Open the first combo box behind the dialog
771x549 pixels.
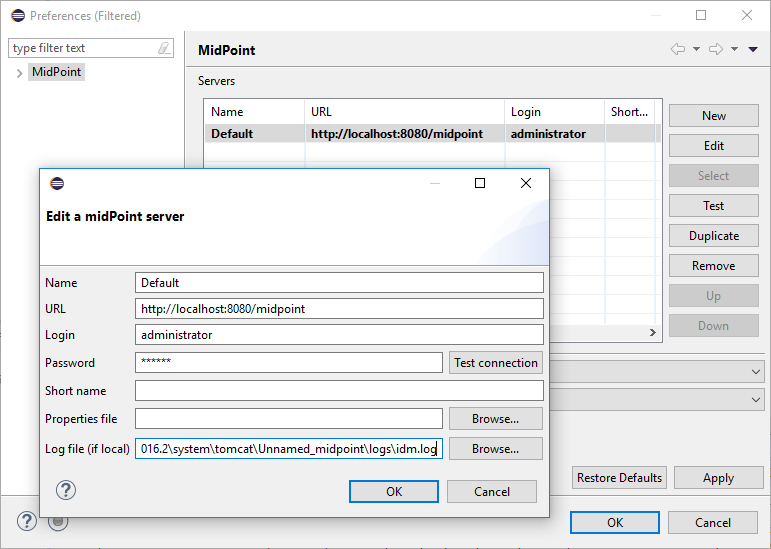pos(755,371)
